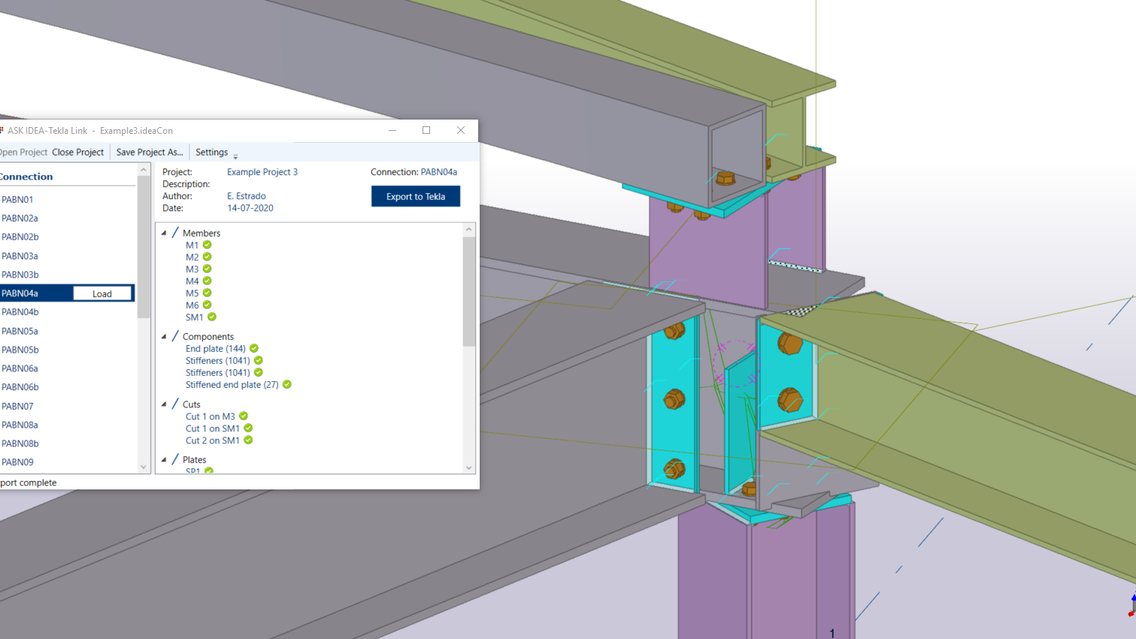Click the slash icon next to Plates
The height and width of the screenshot is (639, 1136).
[x=175, y=459]
